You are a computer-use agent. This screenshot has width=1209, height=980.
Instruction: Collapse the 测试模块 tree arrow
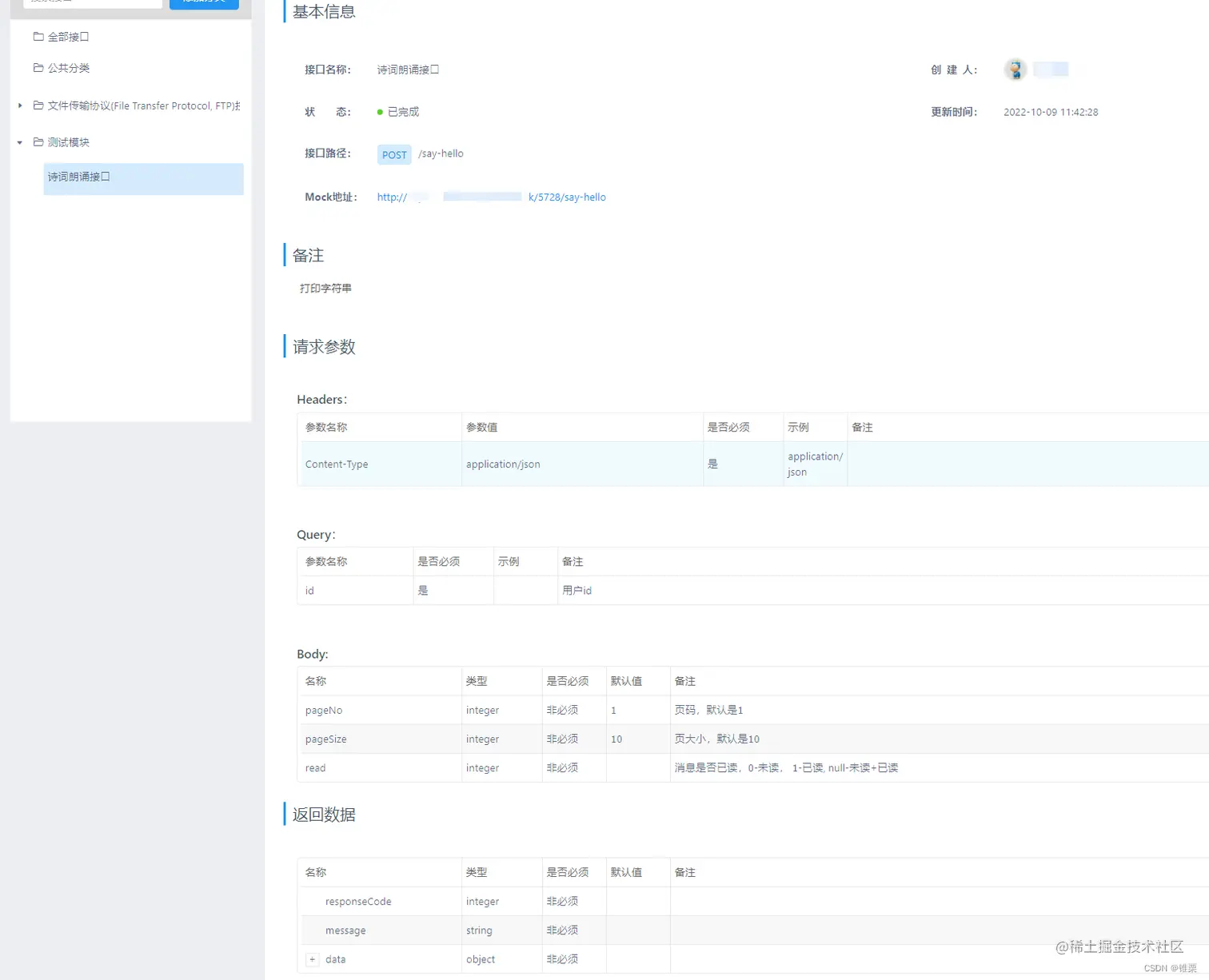pyautogui.click(x=19, y=142)
